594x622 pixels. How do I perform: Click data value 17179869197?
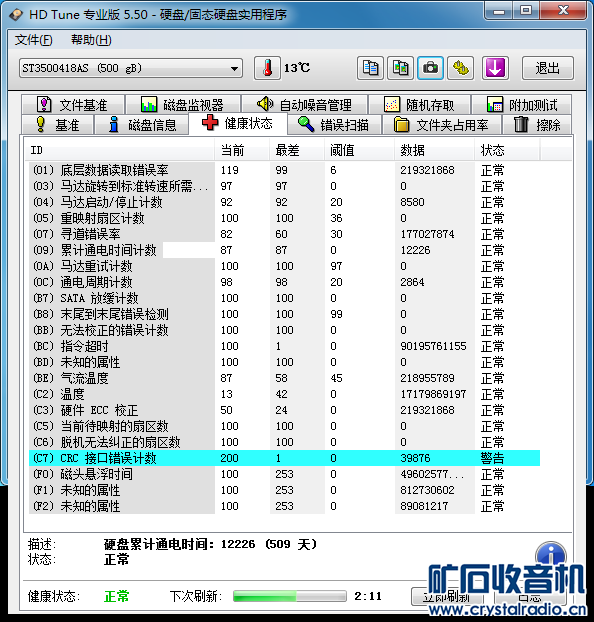point(433,394)
